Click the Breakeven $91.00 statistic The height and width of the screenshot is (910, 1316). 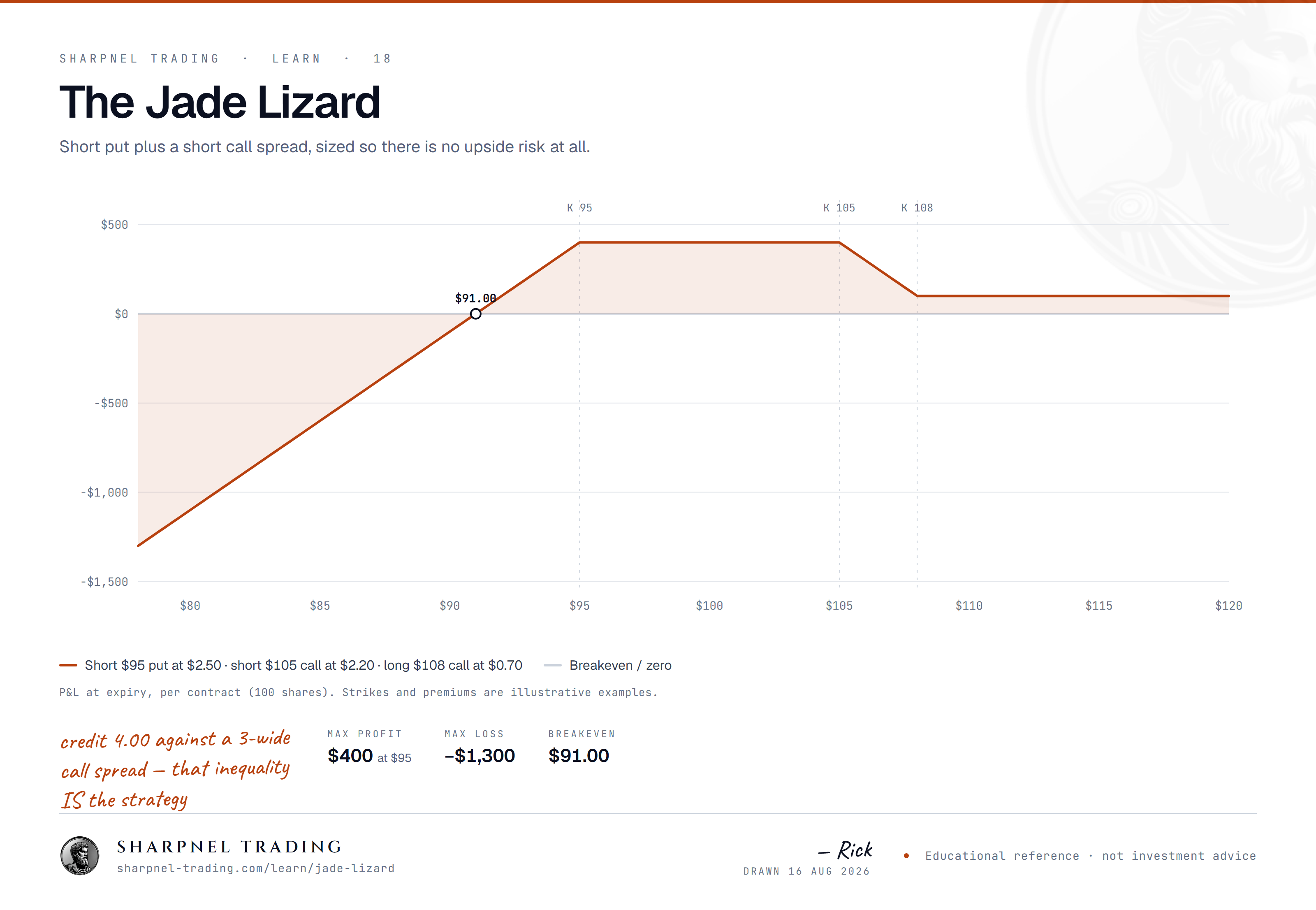tap(579, 756)
